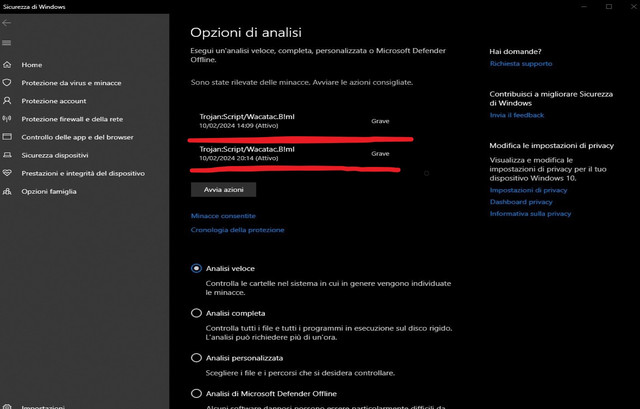Click the Avvia azioni button
This screenshot has width=640, height=409.
tap(223, 190)
